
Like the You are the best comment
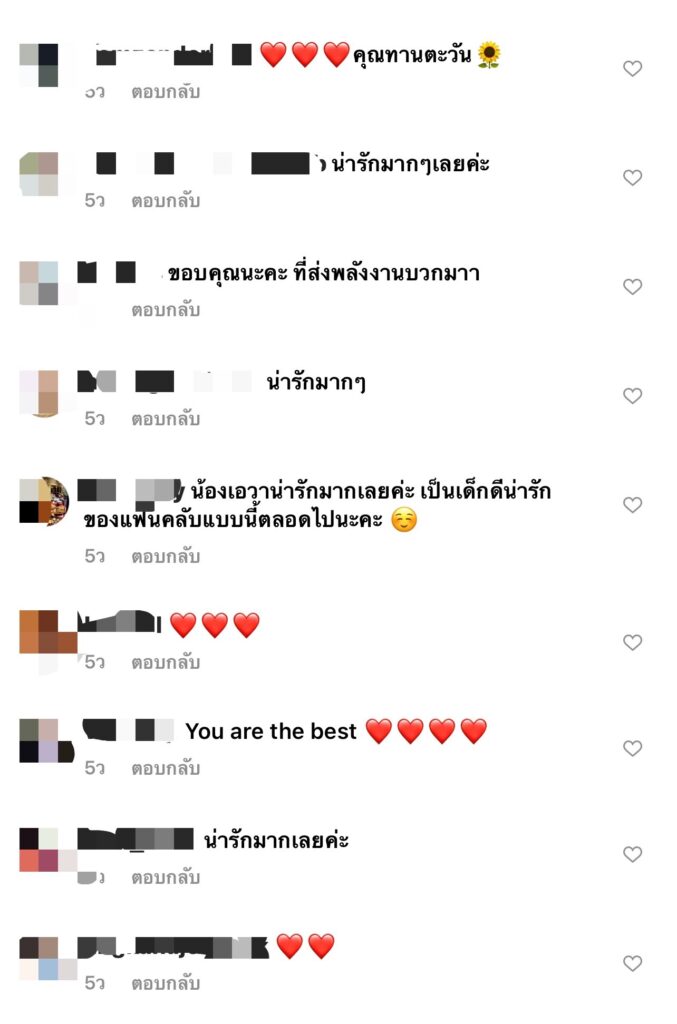point(632,748)
